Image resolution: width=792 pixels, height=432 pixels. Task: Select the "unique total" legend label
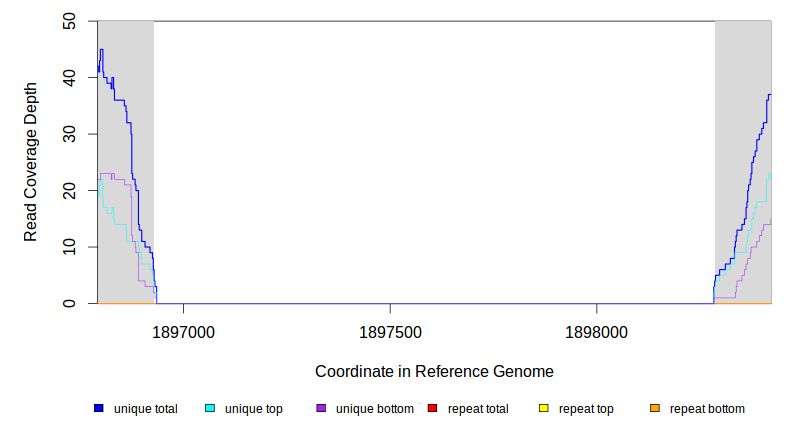(146, 409)
